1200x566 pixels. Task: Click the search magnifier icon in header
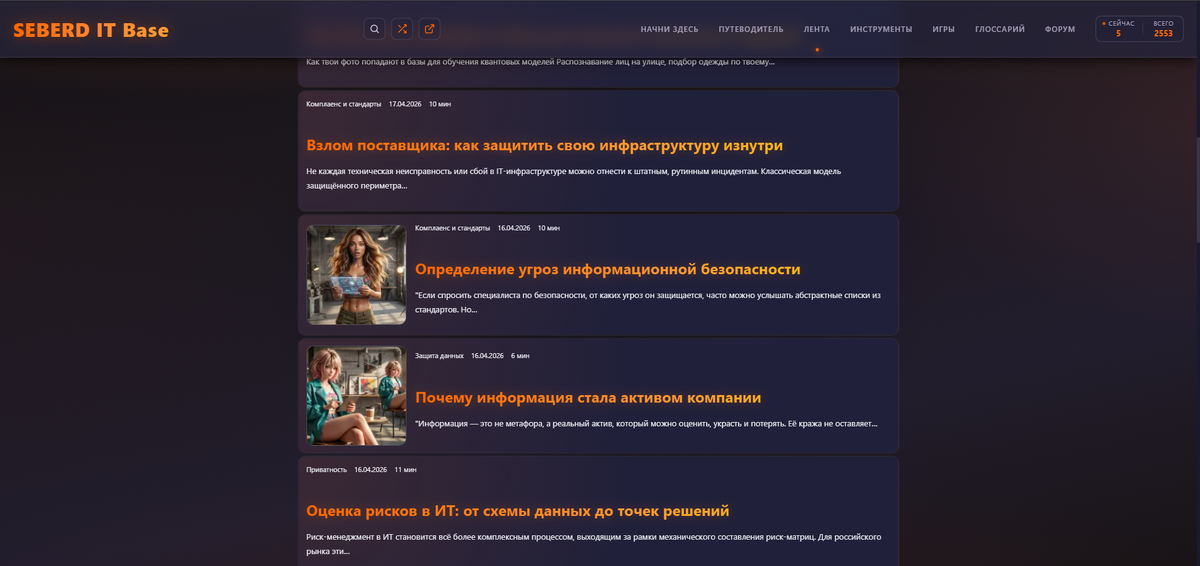375,29
